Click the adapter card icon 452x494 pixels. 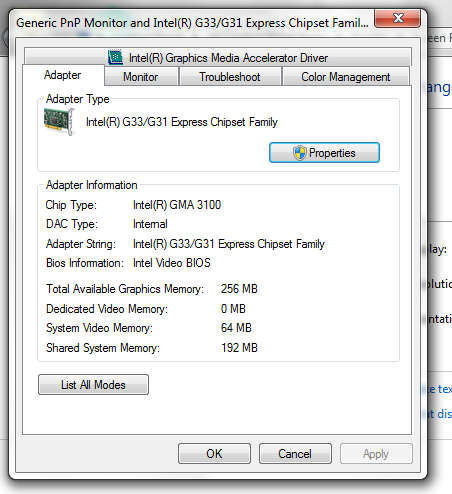point(59,122)
